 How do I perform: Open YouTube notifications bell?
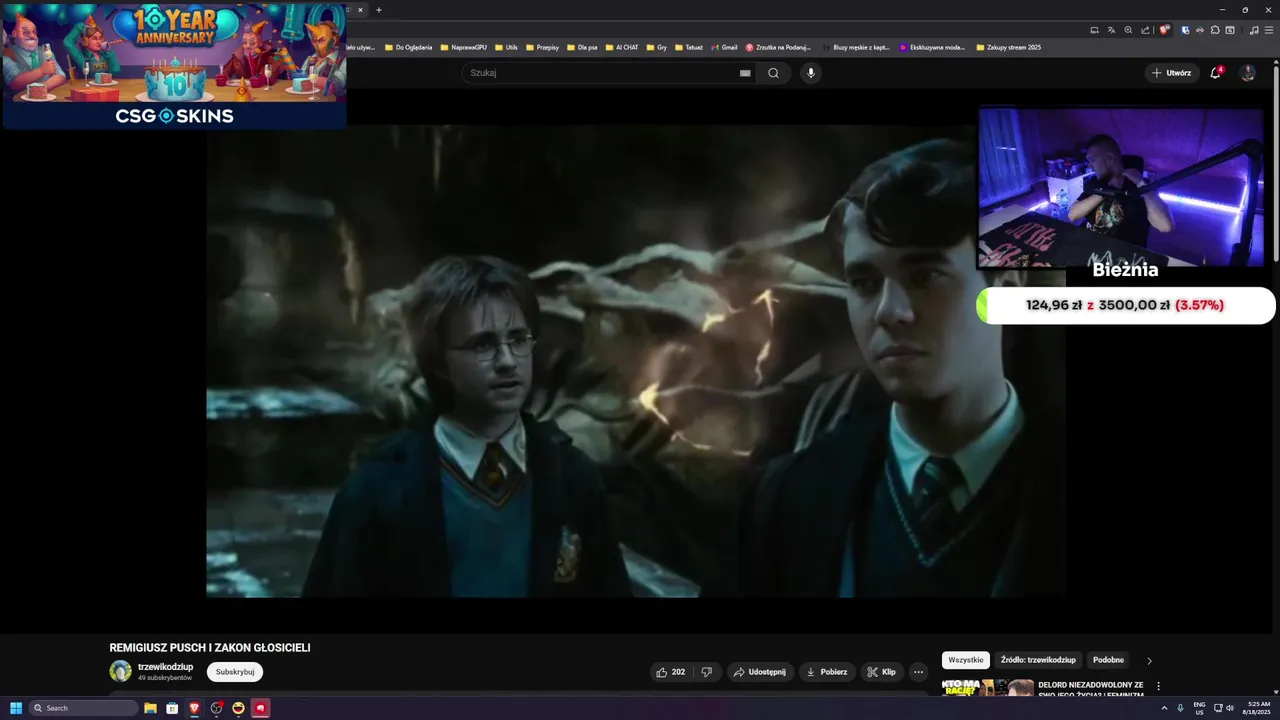[1216, 73]
